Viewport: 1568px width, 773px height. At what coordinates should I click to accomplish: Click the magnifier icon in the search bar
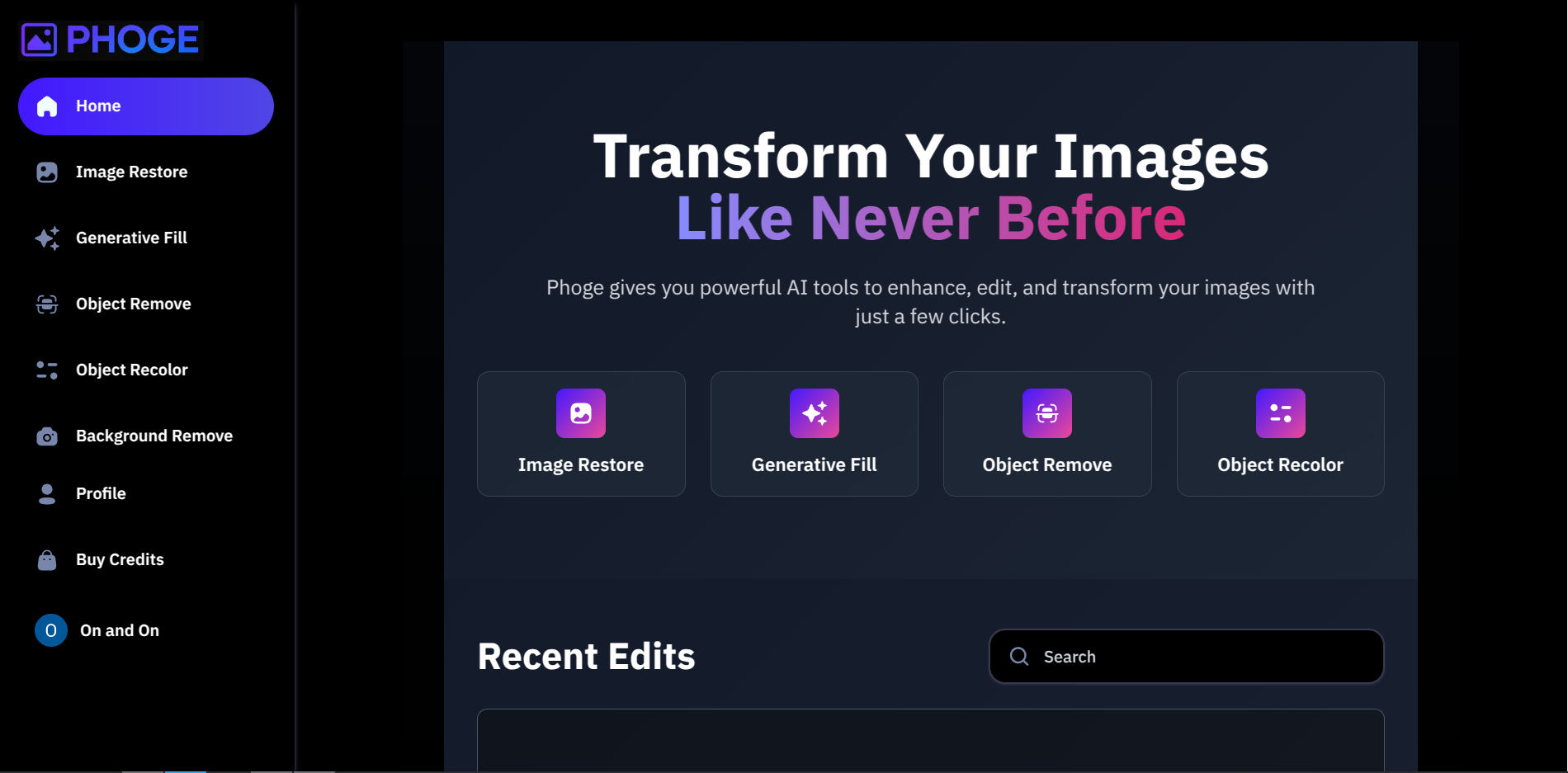tap(1019, 656)
